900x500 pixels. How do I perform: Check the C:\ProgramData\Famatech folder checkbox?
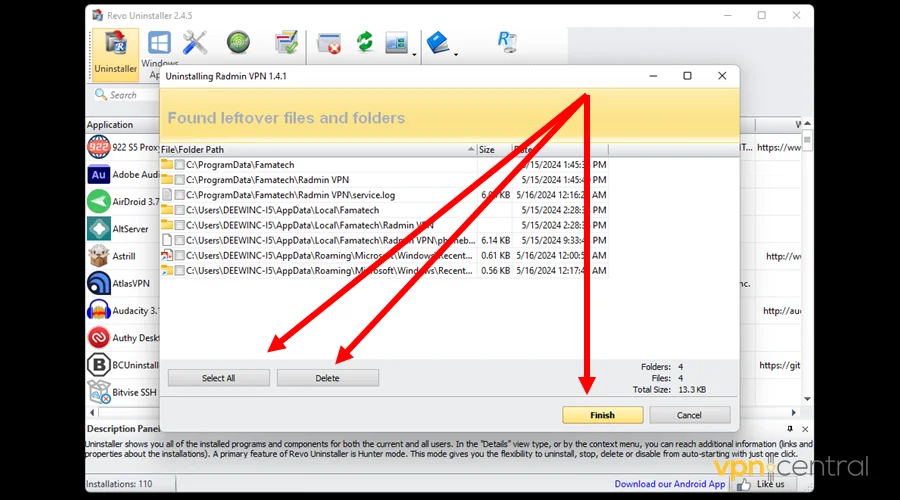pos(180,165)
